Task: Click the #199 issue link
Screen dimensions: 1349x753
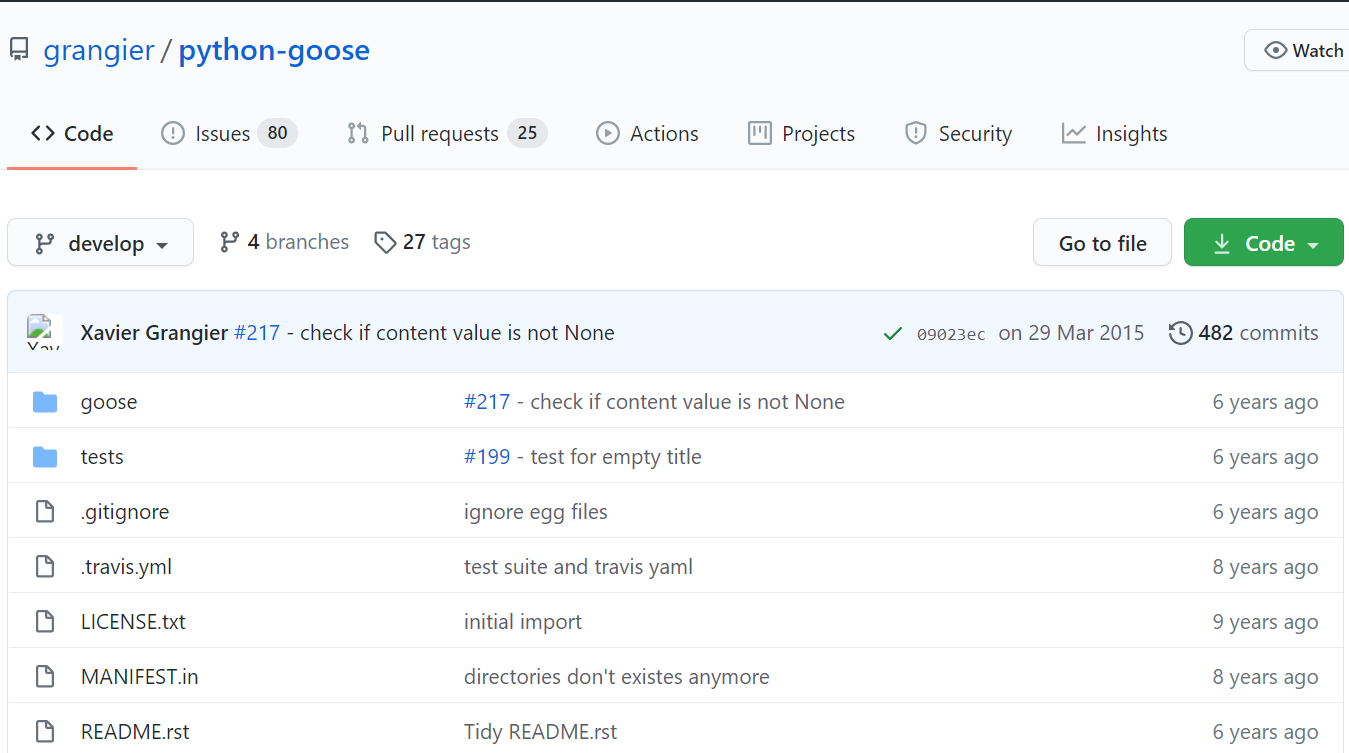Action: pyautogui.click(x=487, y=457)
